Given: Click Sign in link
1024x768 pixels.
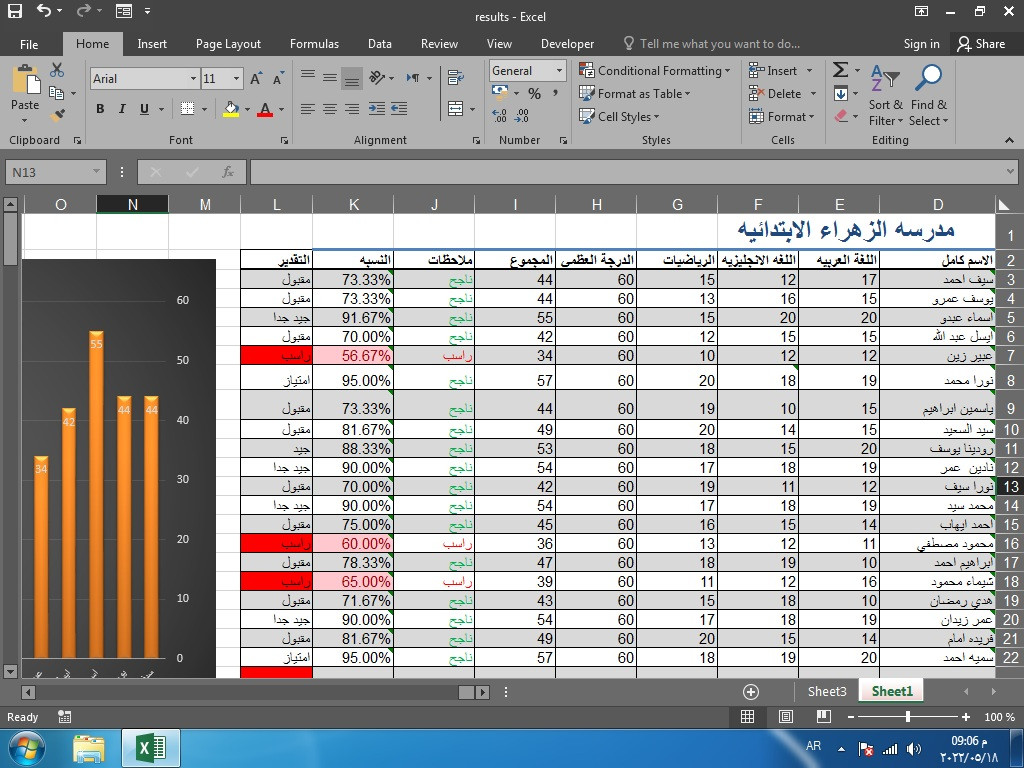Looking at the screenshot, I should click(921, 44).
